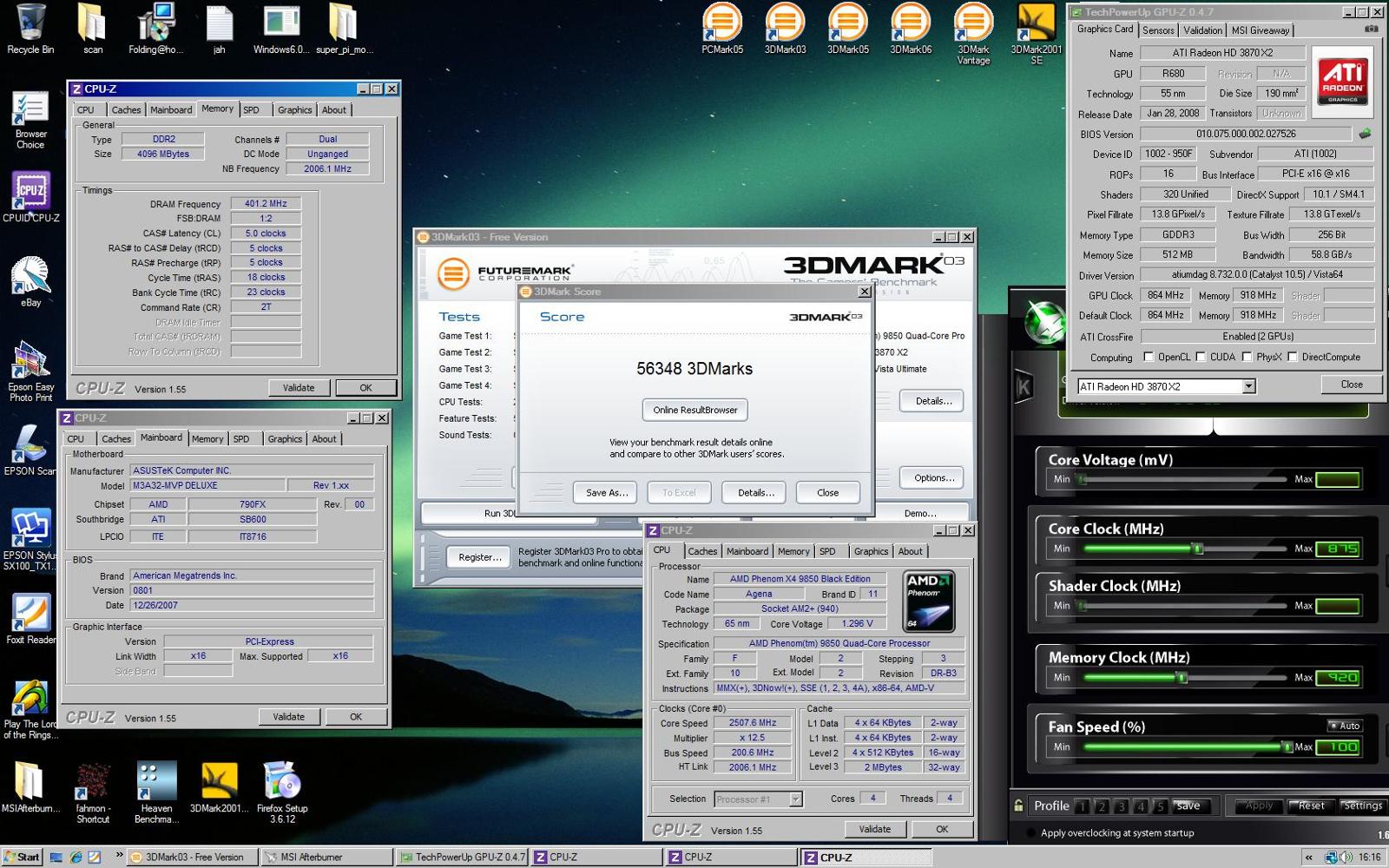Open Graphics tab in Mainboard CPU-Z window
This screenshot has width=1389, height=868.
[285, 439]
